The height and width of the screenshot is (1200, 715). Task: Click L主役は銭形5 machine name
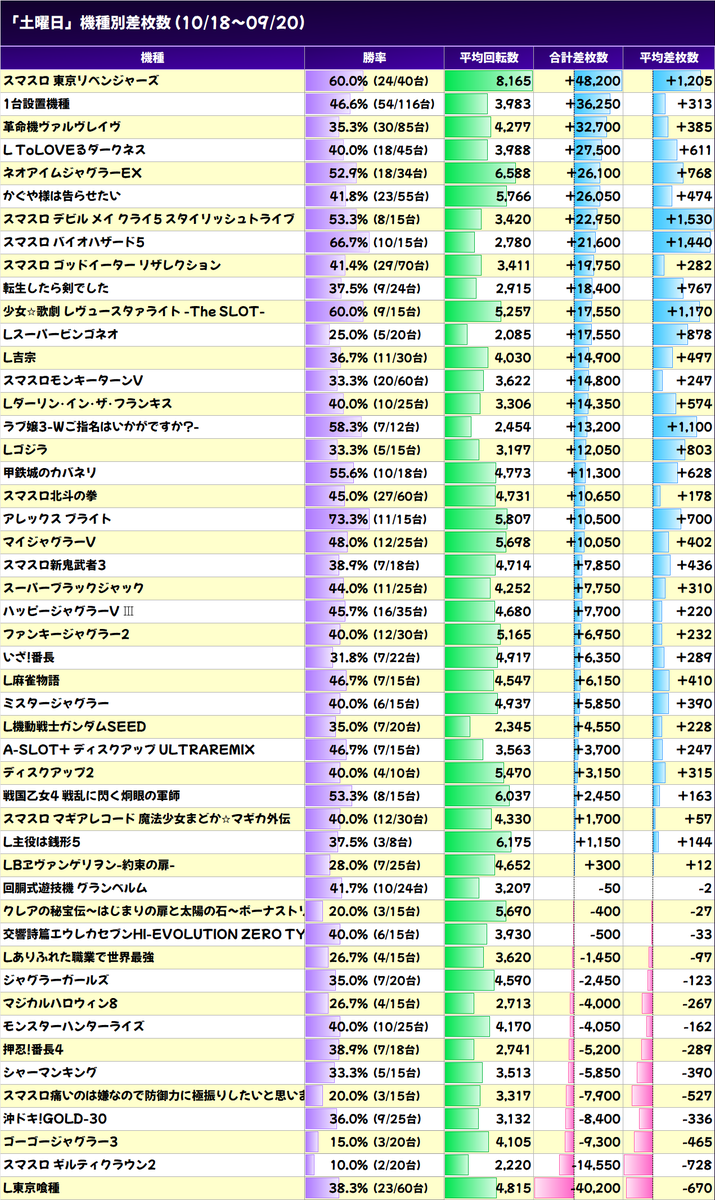[42, 842]
